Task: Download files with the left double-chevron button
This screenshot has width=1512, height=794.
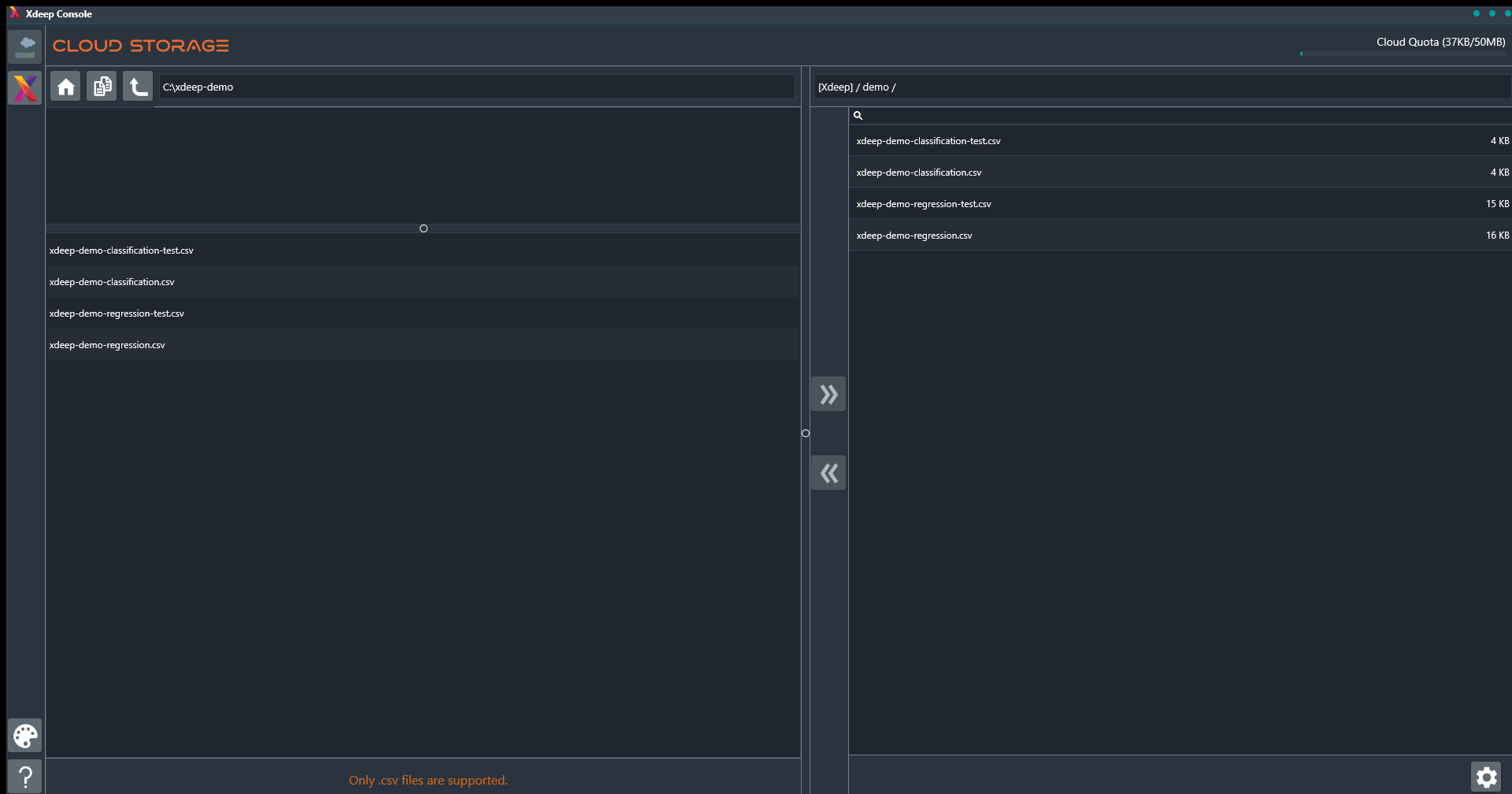Action: [828, 473]
